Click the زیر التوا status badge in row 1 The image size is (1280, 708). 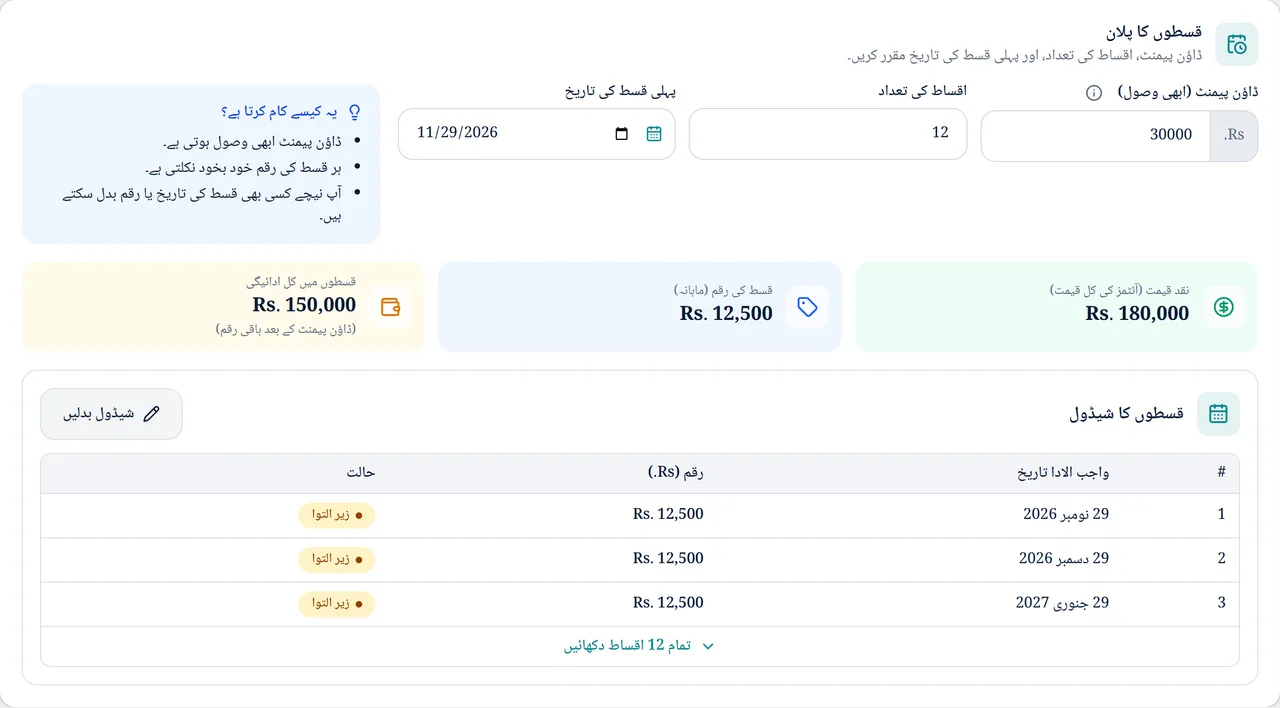[x=337, y=515]
